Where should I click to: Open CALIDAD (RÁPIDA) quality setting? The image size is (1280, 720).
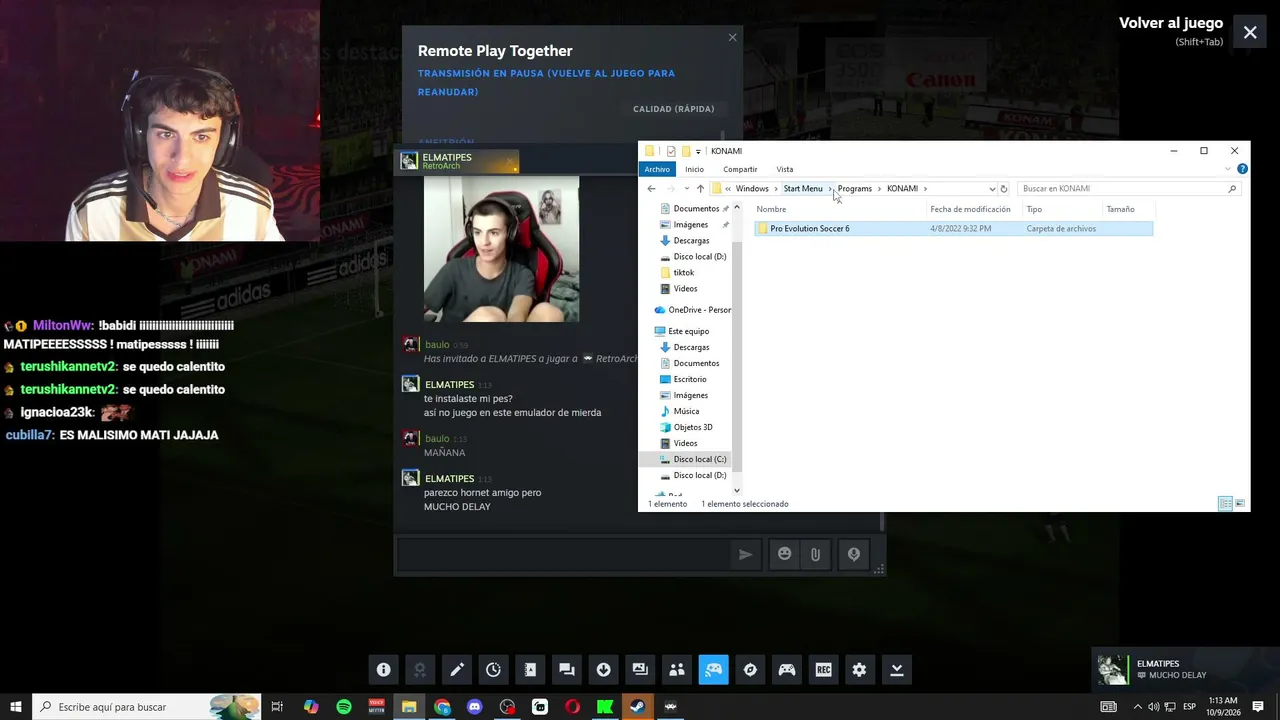673,109
